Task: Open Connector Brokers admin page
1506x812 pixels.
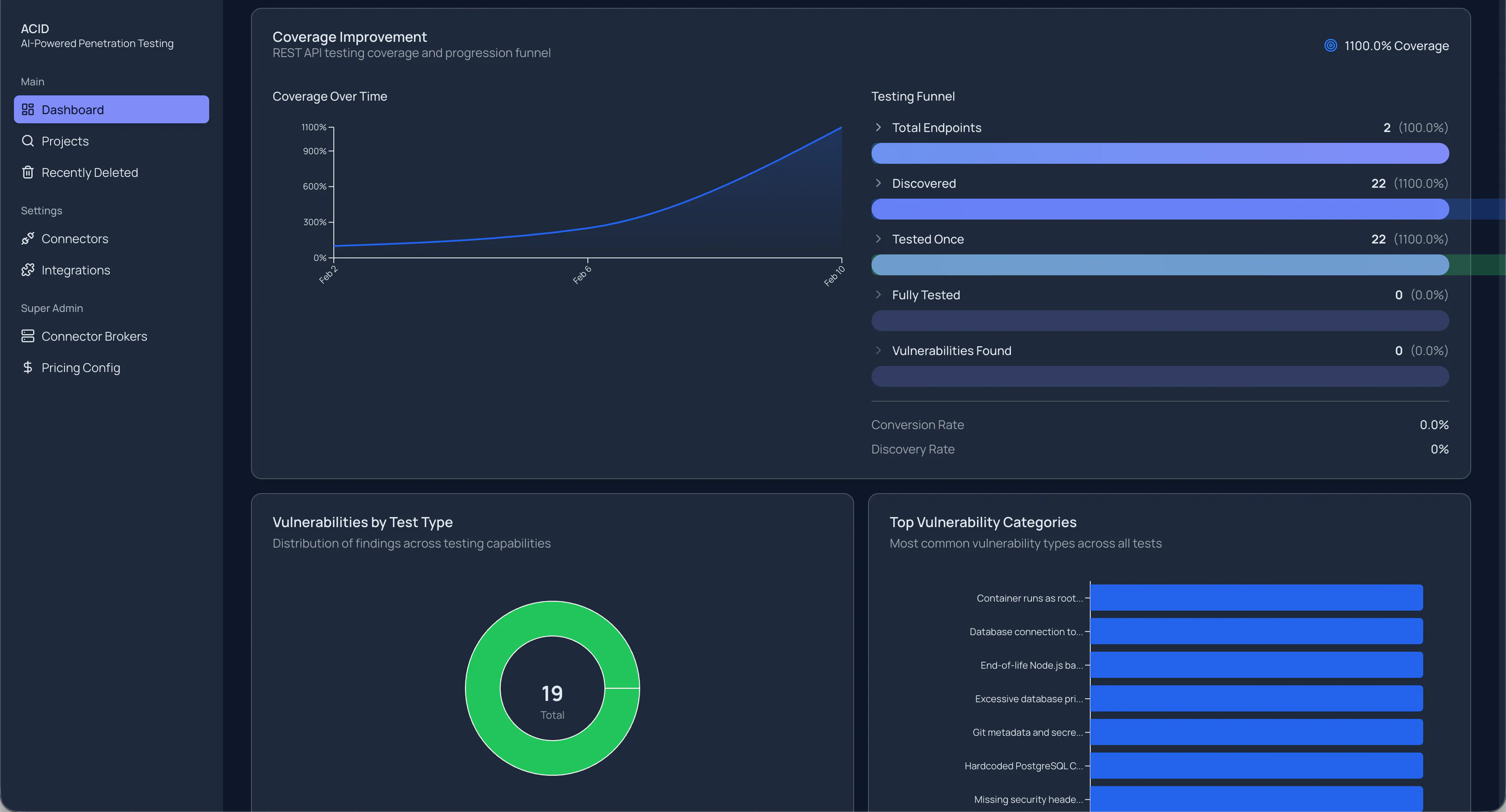Action: [111, 335]
